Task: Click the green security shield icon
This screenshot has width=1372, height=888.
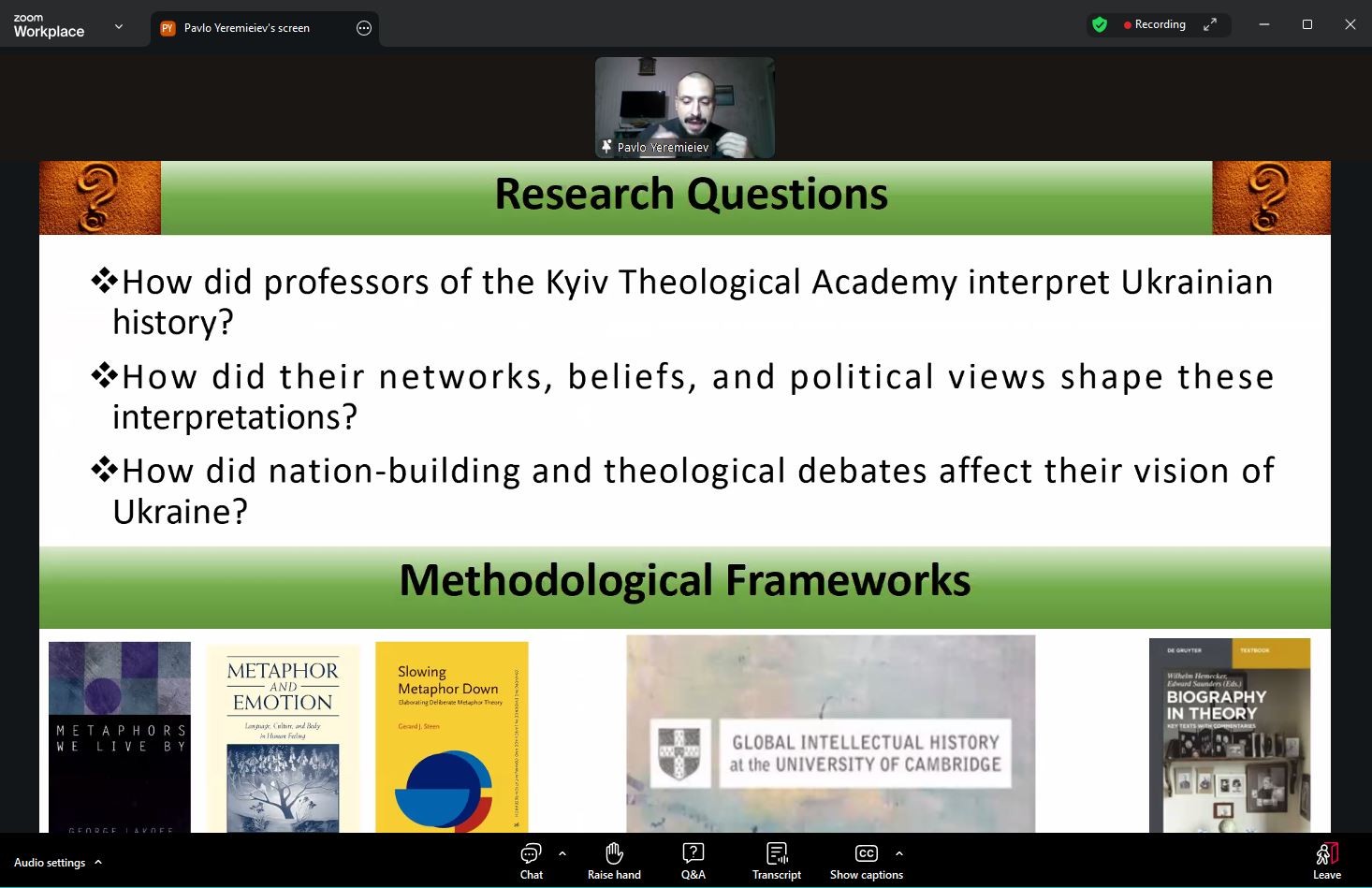Action: click(x=1100, y=25)
